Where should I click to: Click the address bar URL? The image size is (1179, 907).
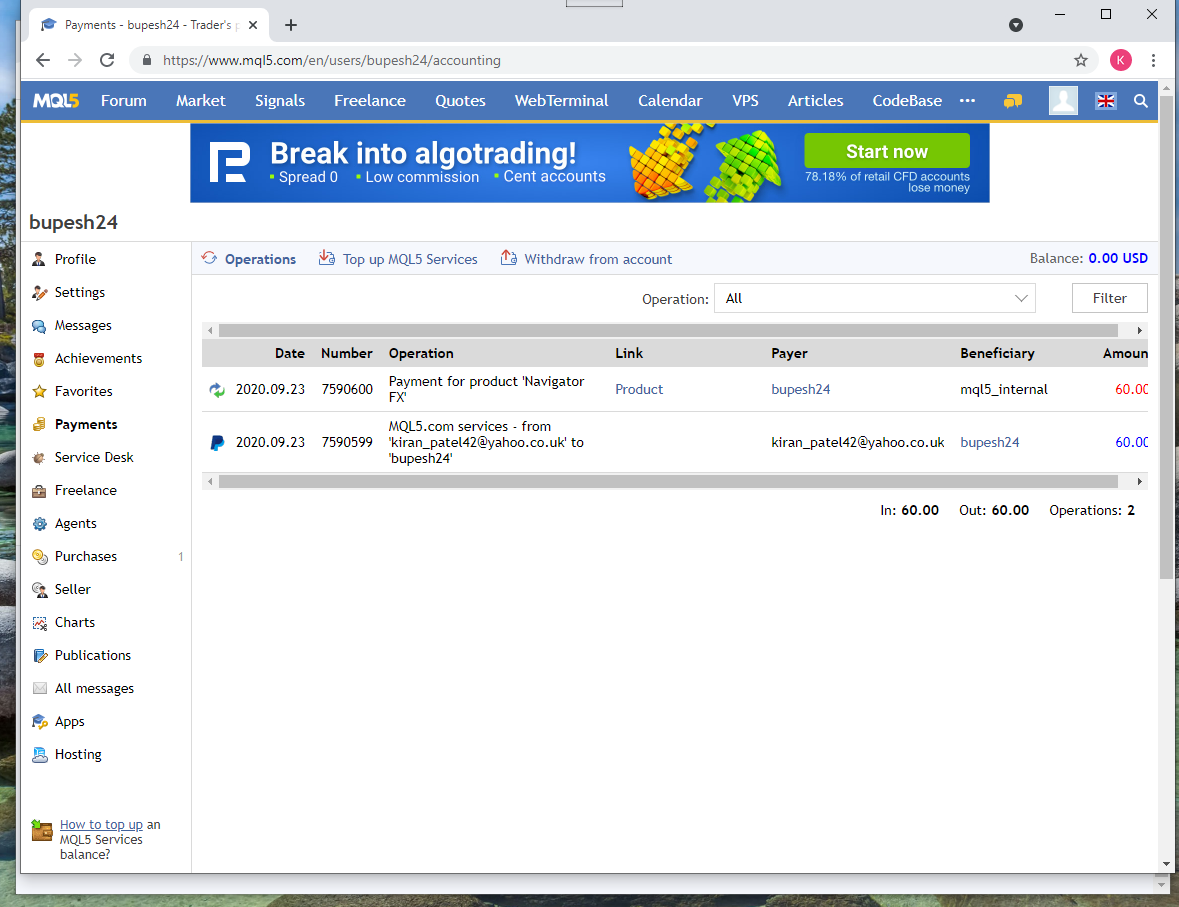pos(332,60)
